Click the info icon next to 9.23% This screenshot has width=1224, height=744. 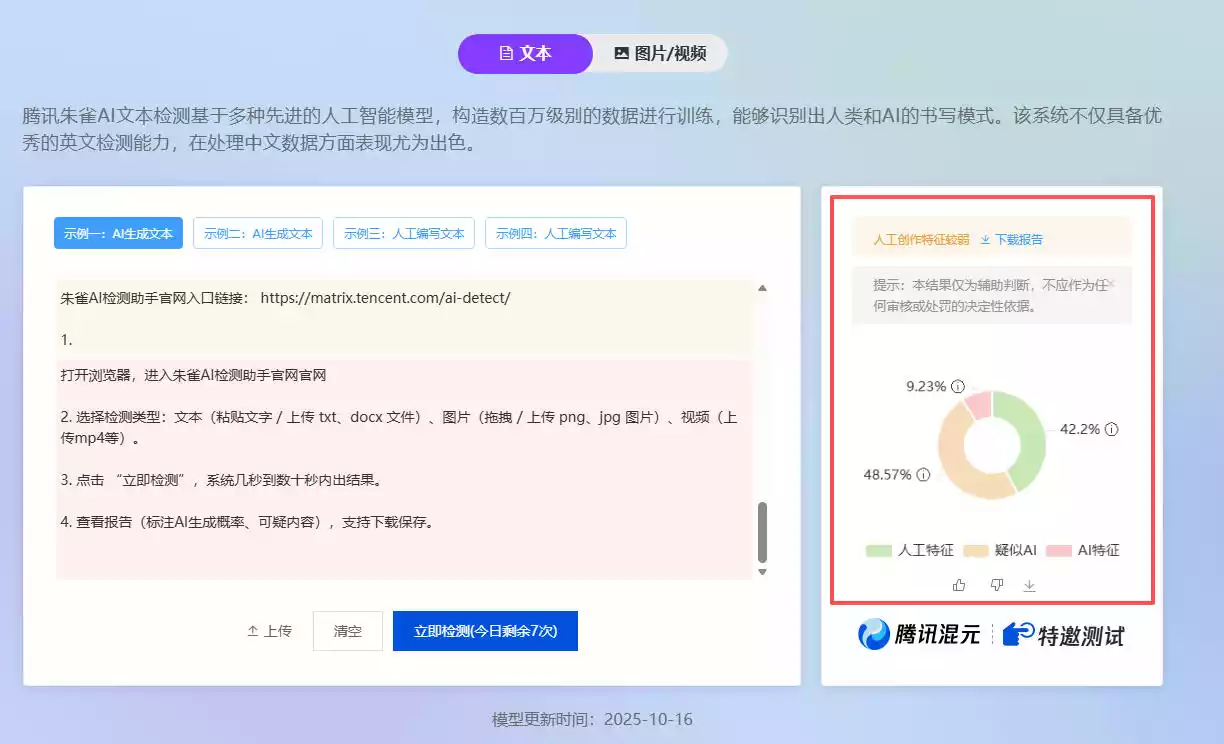tap(957, 386)
